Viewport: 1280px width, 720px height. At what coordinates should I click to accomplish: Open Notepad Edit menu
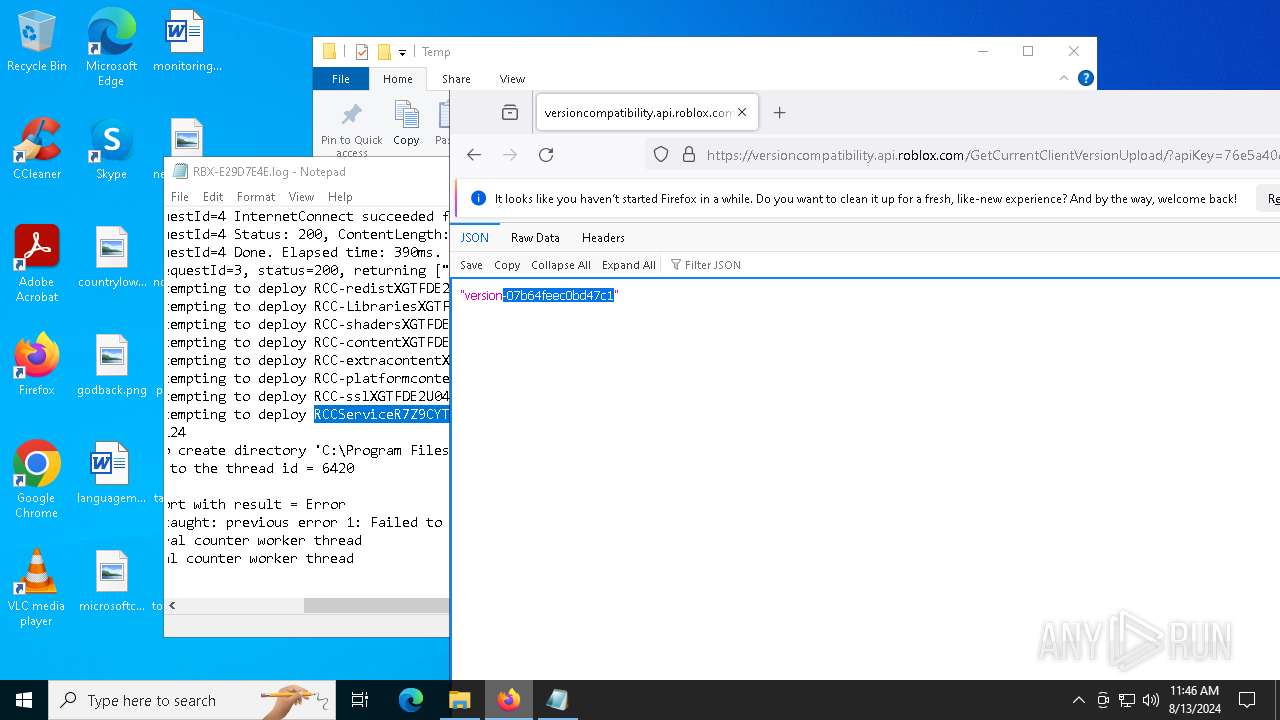(213, 197)
